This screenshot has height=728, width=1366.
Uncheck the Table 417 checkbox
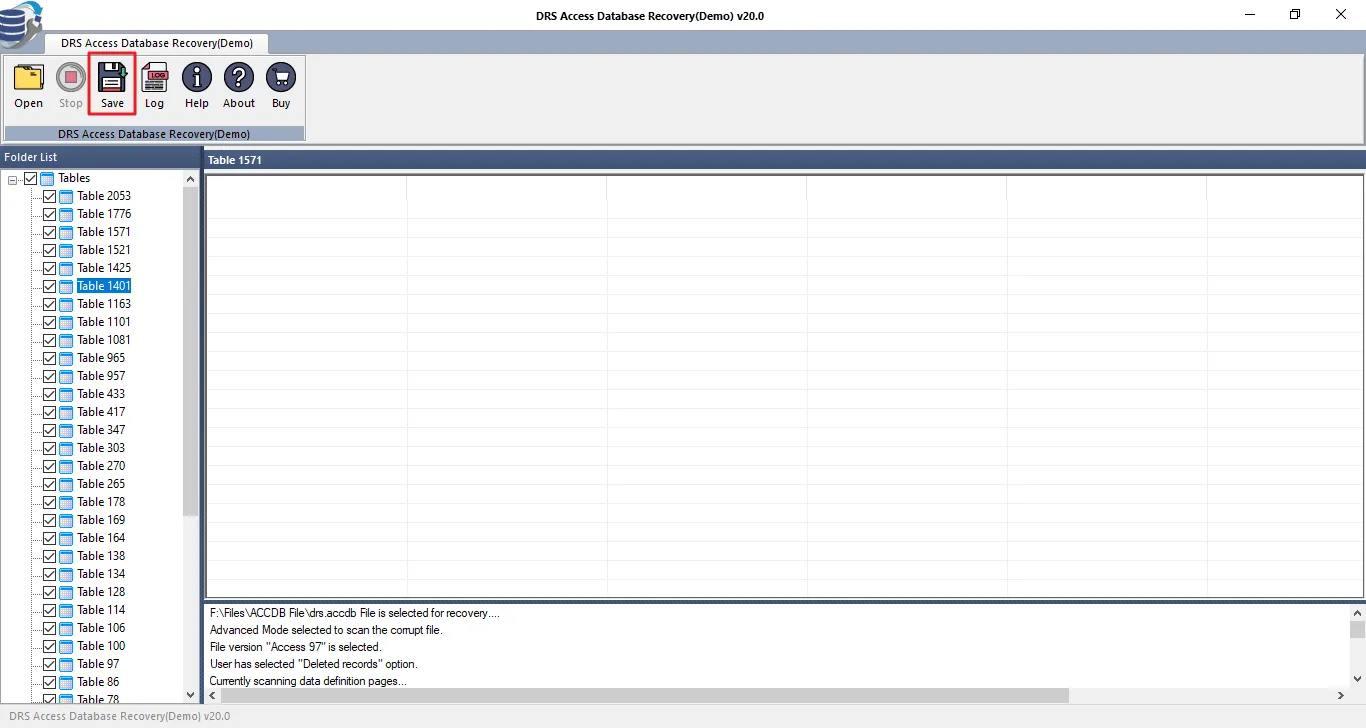[x=49, y=412]
